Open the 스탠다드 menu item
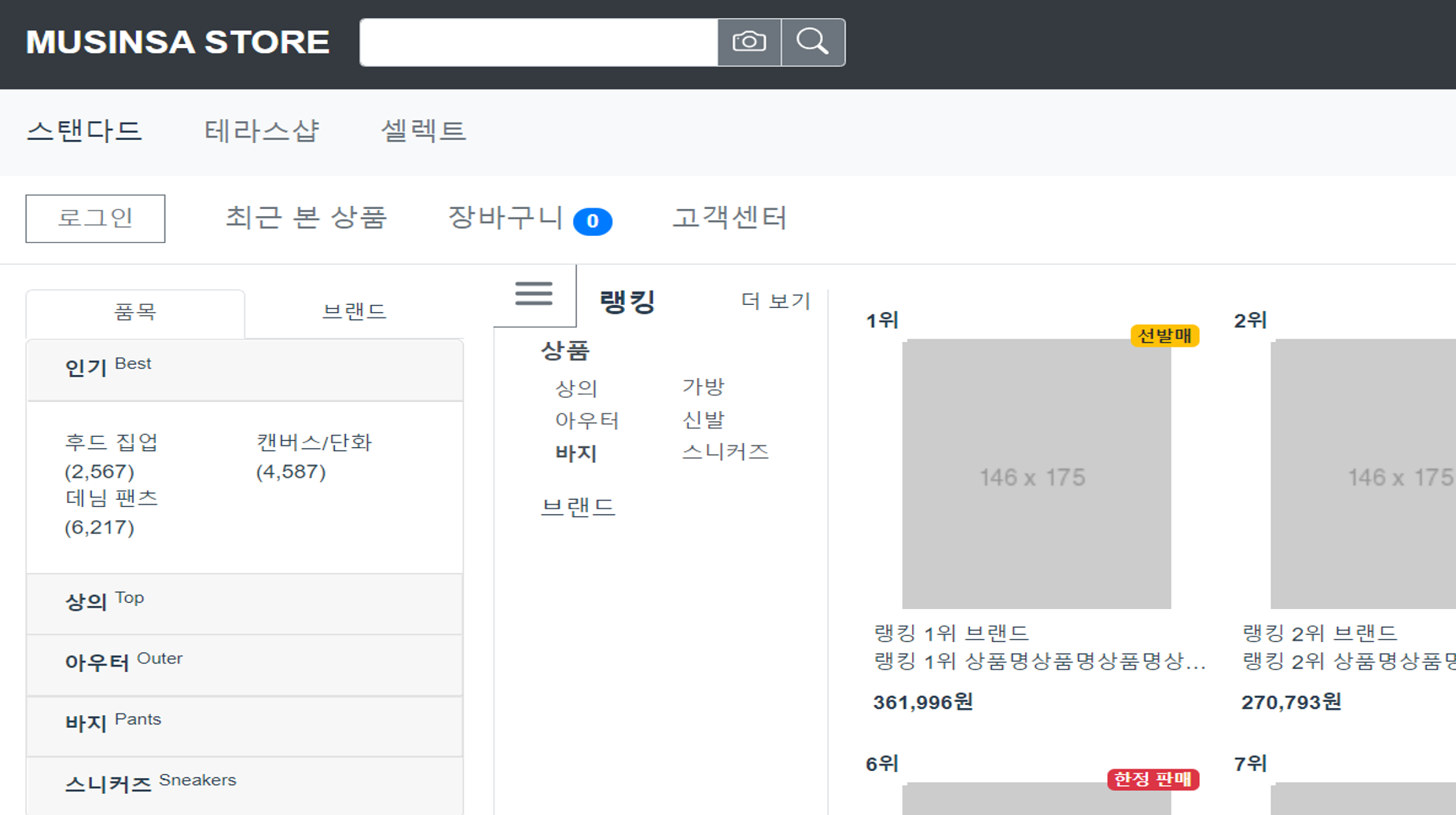The image size is (1456, 815). 84,130
